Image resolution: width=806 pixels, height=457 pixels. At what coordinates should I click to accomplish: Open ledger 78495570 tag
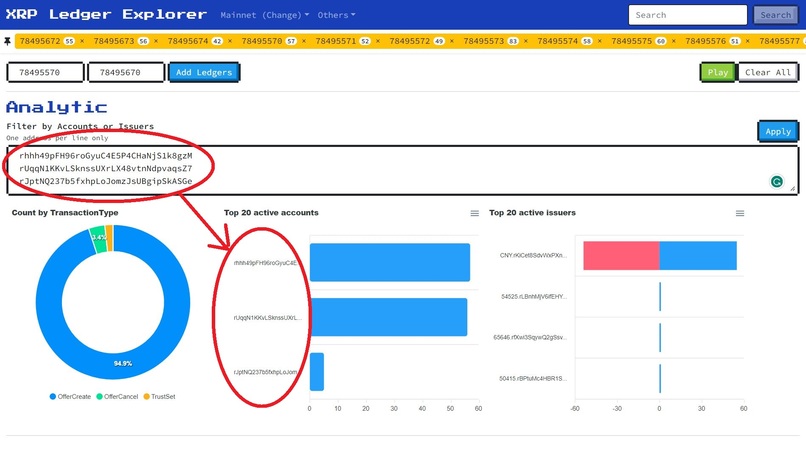[262, 41]
